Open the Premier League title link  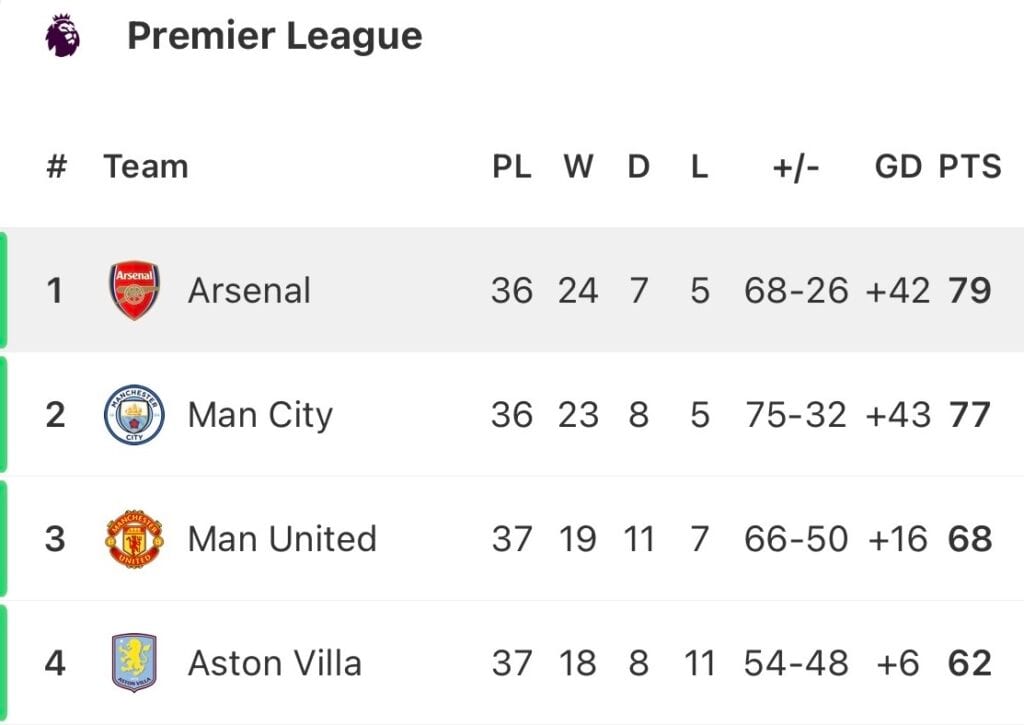275,36
